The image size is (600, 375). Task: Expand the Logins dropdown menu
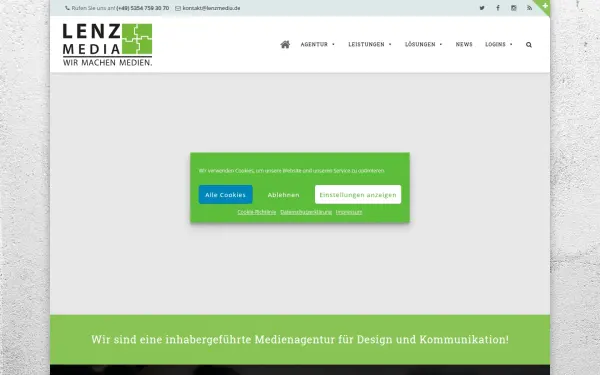coord(499,44)
